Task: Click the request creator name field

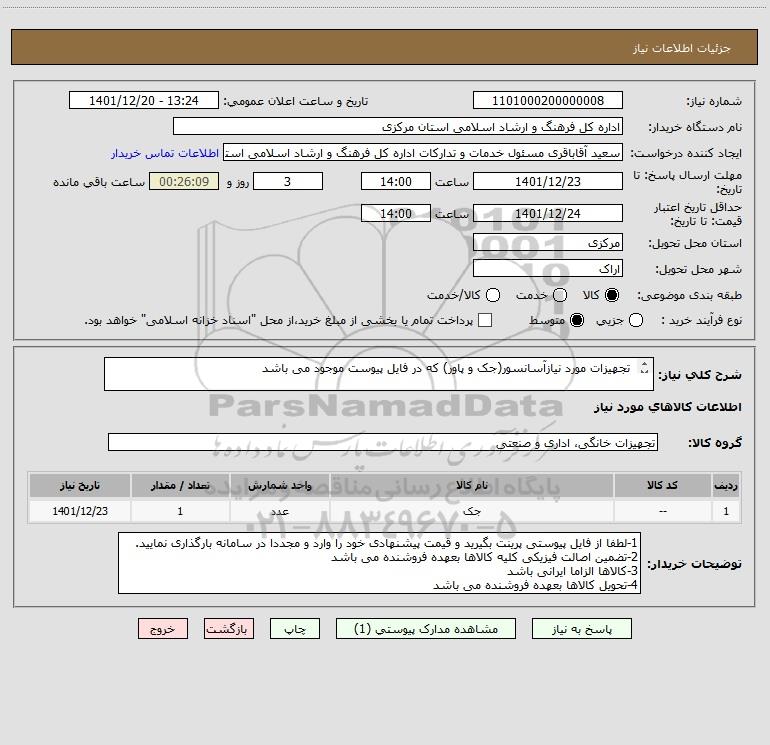Action: pos(423,153)
